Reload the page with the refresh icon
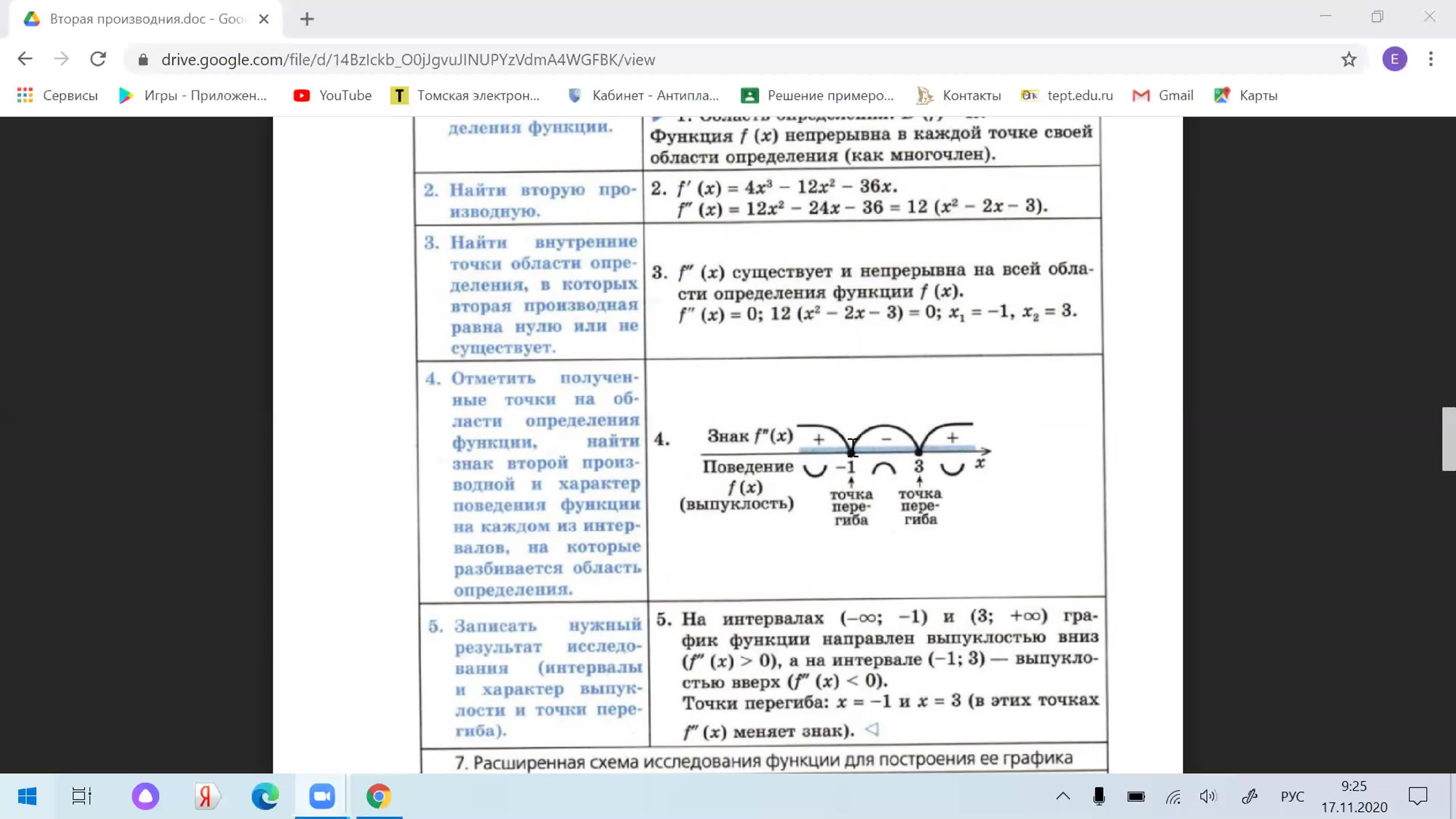1456x819 pixels. click(98, 59)
